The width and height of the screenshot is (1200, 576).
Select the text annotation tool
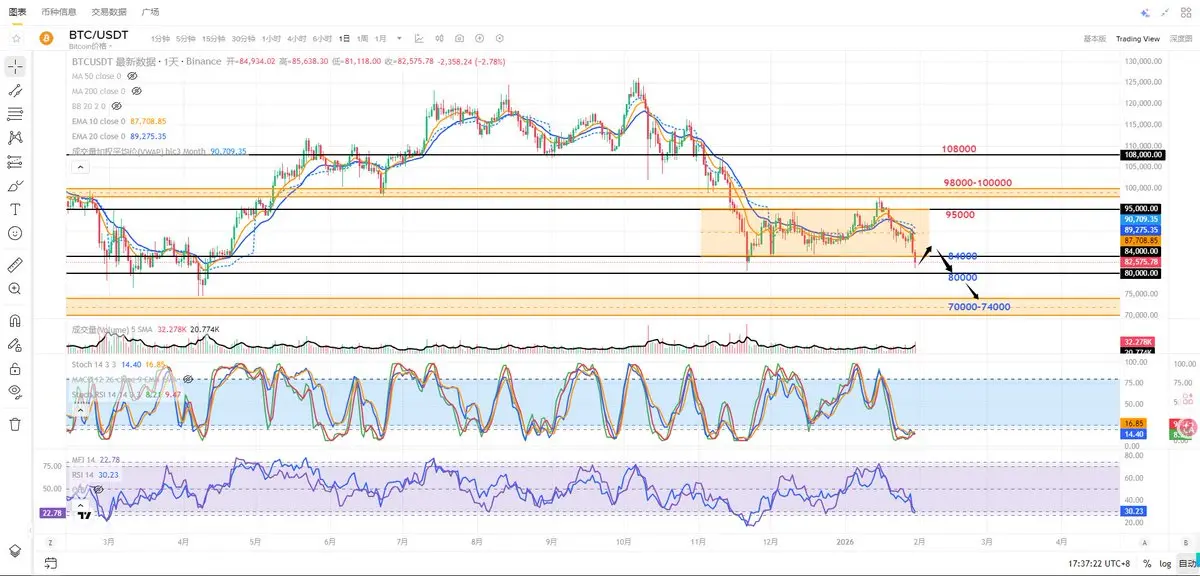15,209
